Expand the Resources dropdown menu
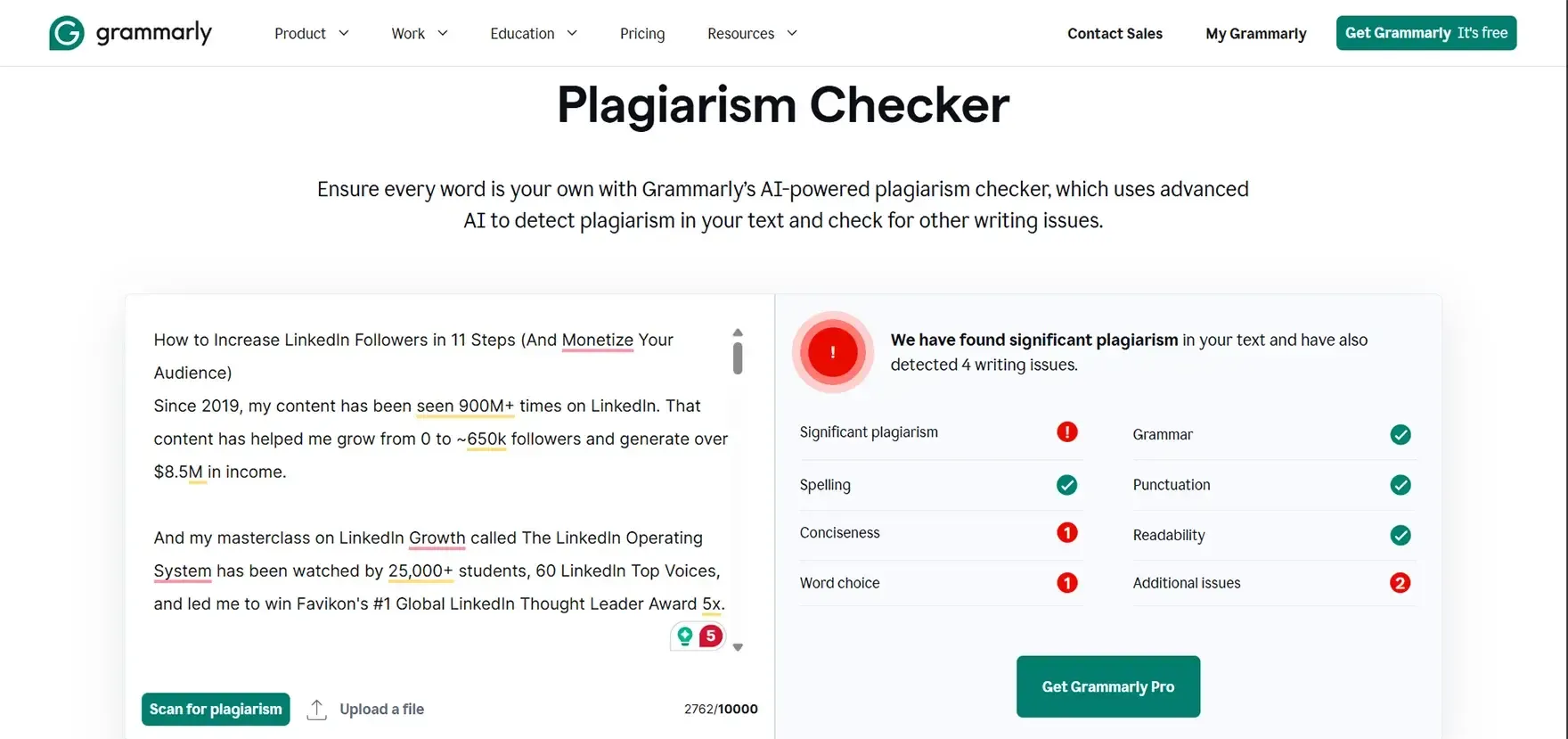1568x739 pixels. [752, 34]
